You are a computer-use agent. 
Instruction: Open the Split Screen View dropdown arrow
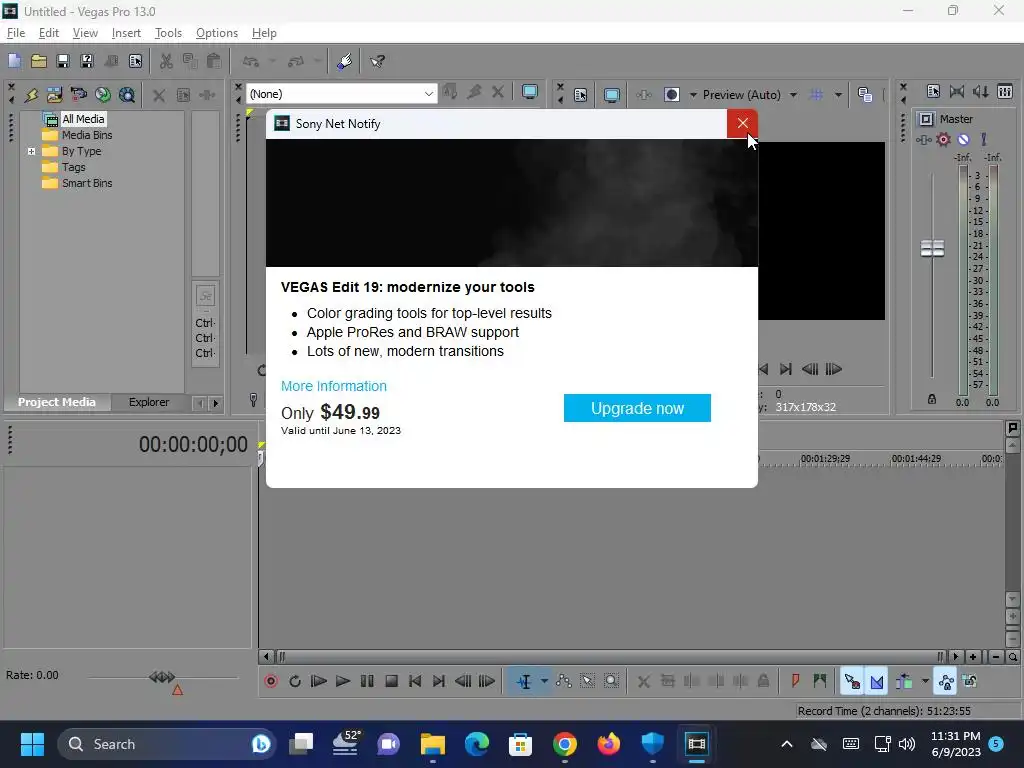693,95
